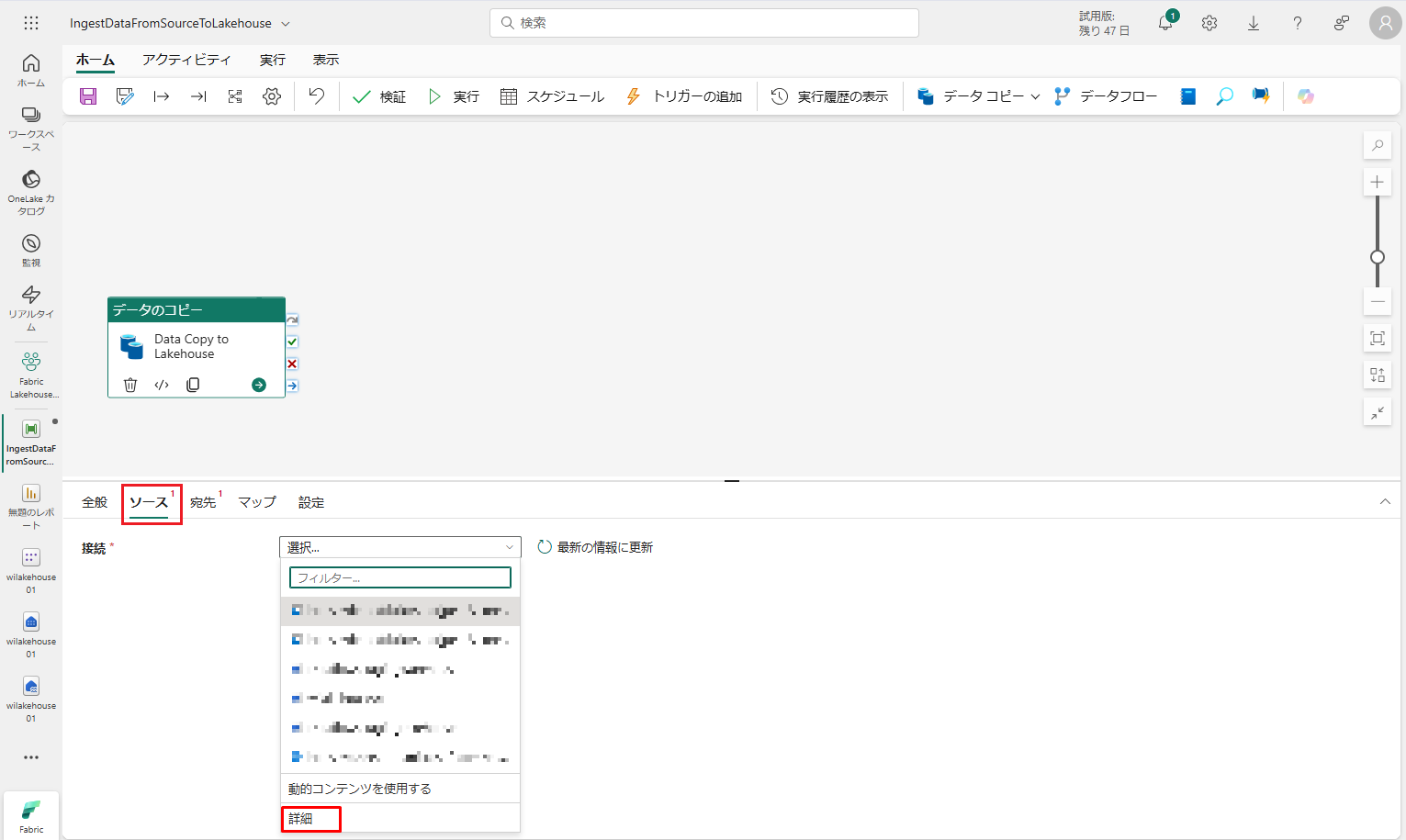Click the bar-then-arrow icon in the toolbar

(162, 96)
